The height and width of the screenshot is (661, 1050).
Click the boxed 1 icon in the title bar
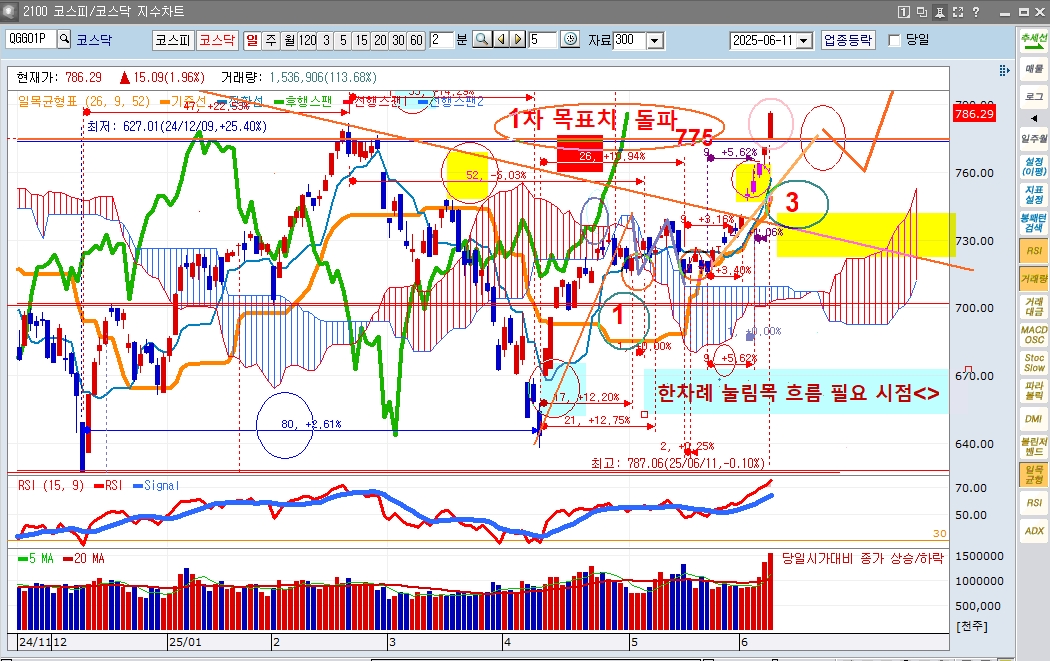(903, 11)
